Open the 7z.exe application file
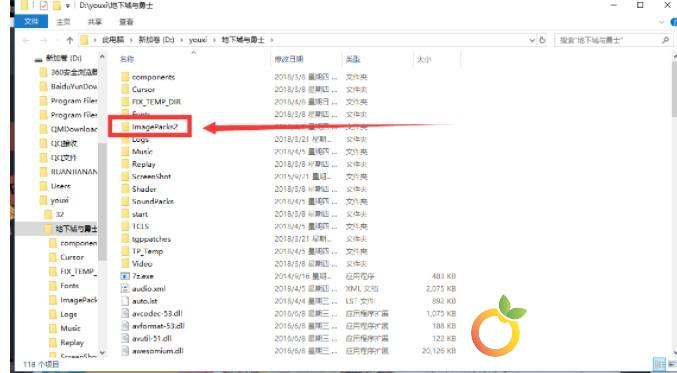 142,276
